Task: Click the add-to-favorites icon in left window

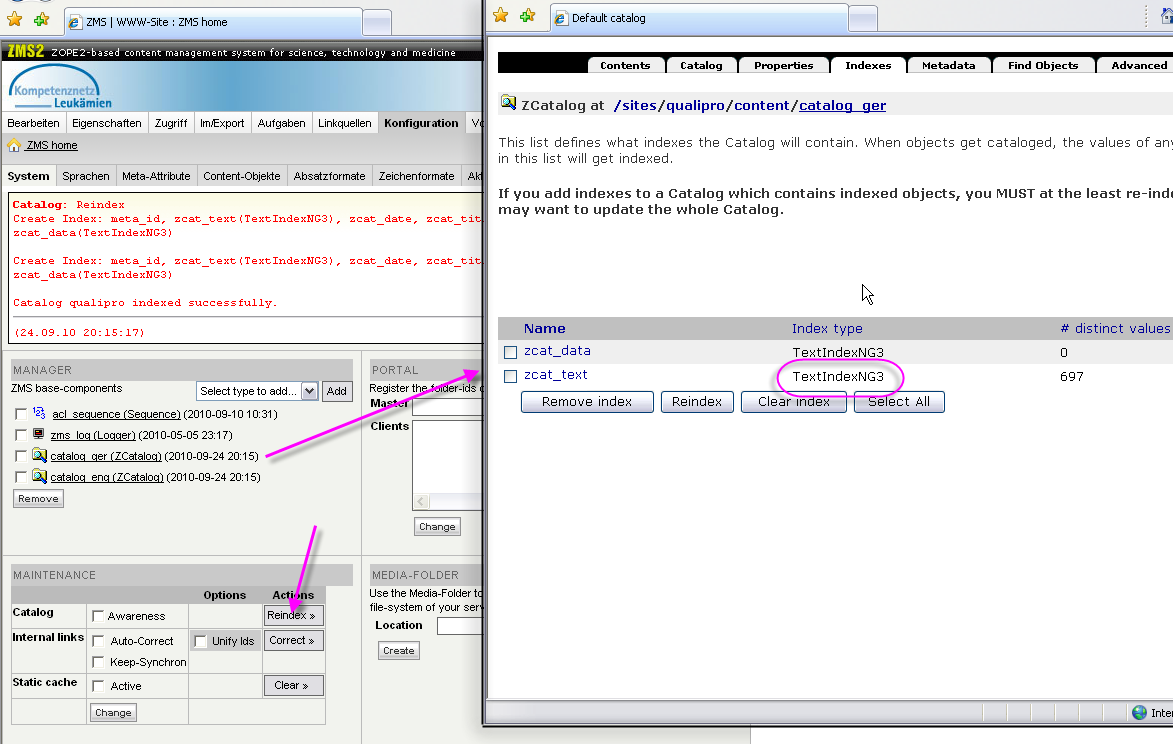Action: click(41, 19)
